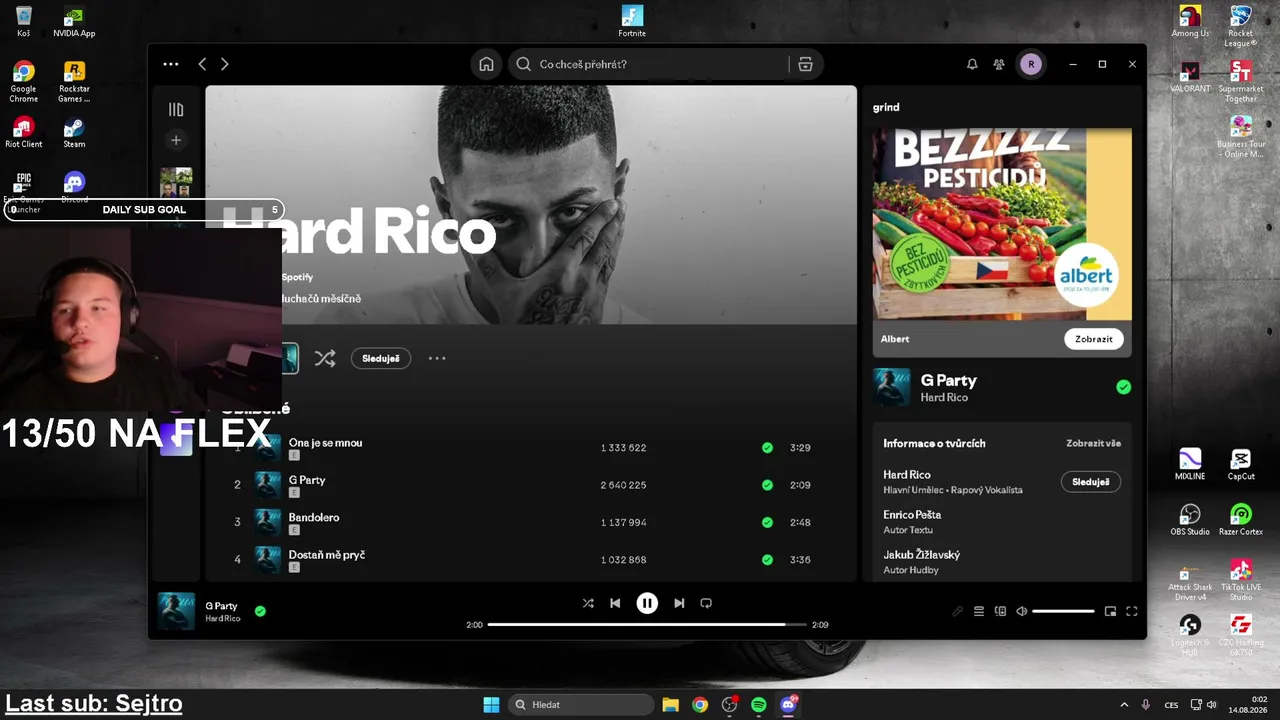Toggle the liked checkmark in the now playing bar
1280x720 pixels.
[x=260, y=611]
